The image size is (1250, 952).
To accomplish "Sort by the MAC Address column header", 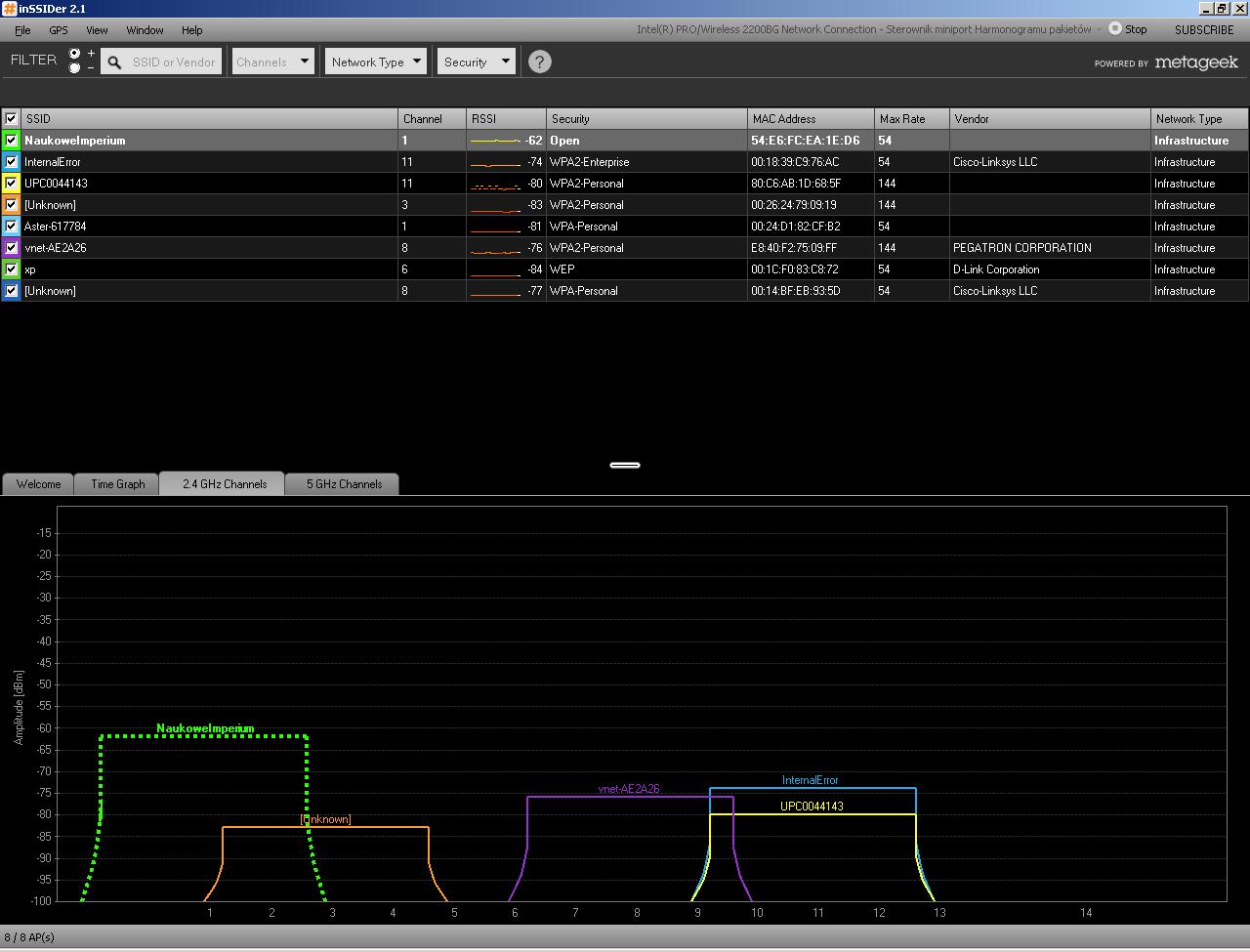I will [811, 119].
